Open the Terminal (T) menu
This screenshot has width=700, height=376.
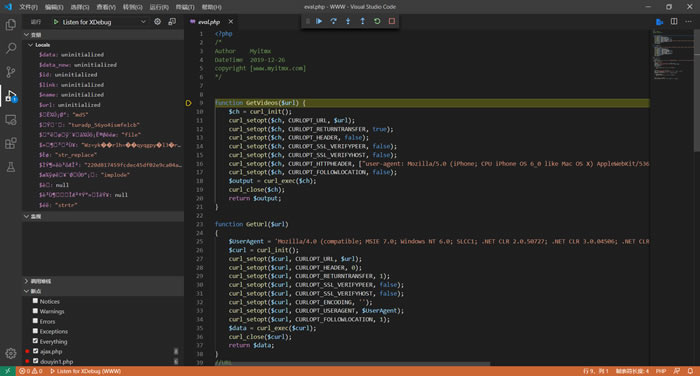tap(185, 7)
